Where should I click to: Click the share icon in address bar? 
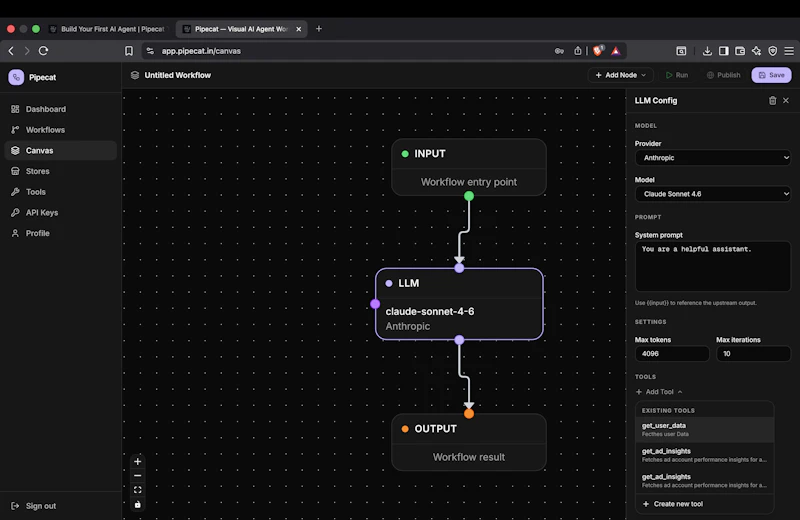click(578, 51)
